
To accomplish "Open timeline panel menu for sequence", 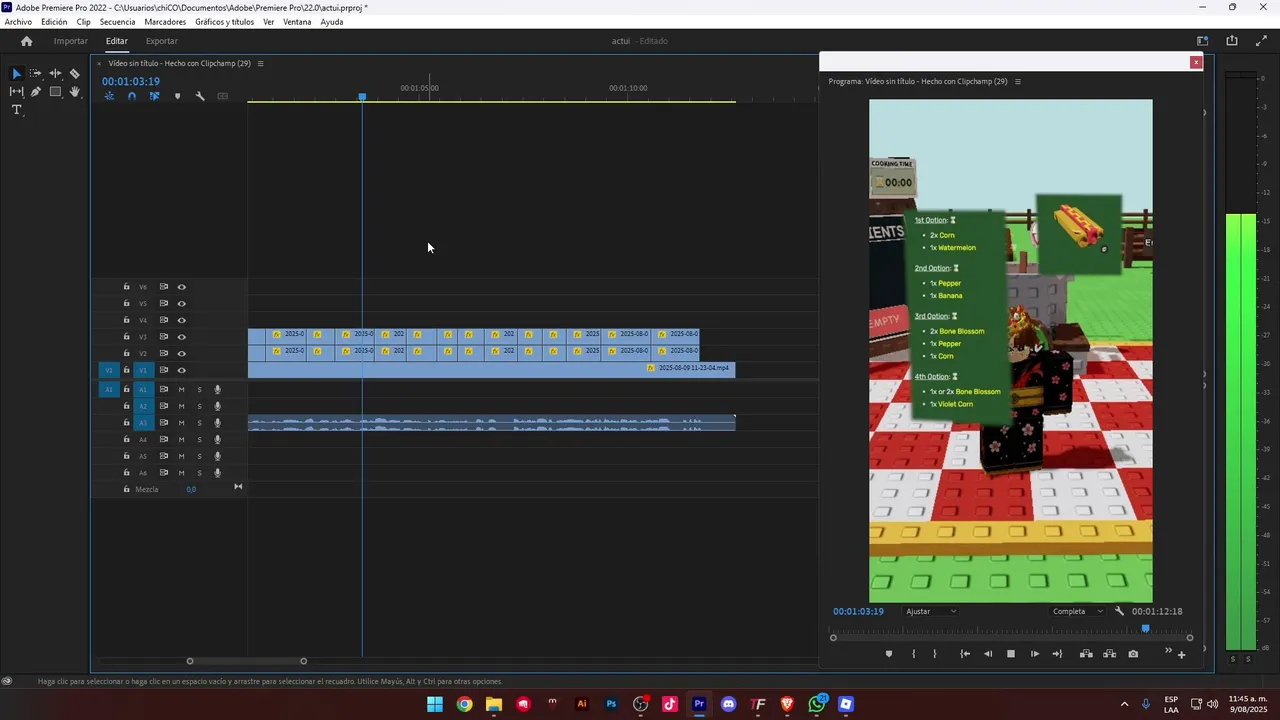I will pos(260,63).
